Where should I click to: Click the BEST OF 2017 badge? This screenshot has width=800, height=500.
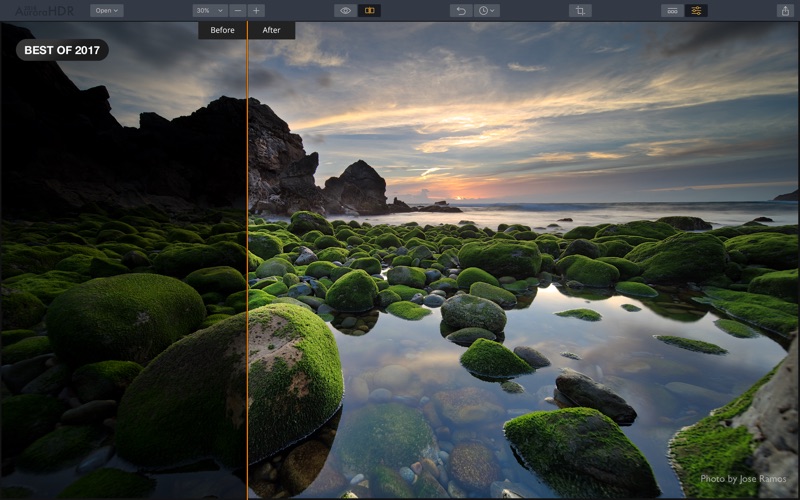(x=62, y=50)
